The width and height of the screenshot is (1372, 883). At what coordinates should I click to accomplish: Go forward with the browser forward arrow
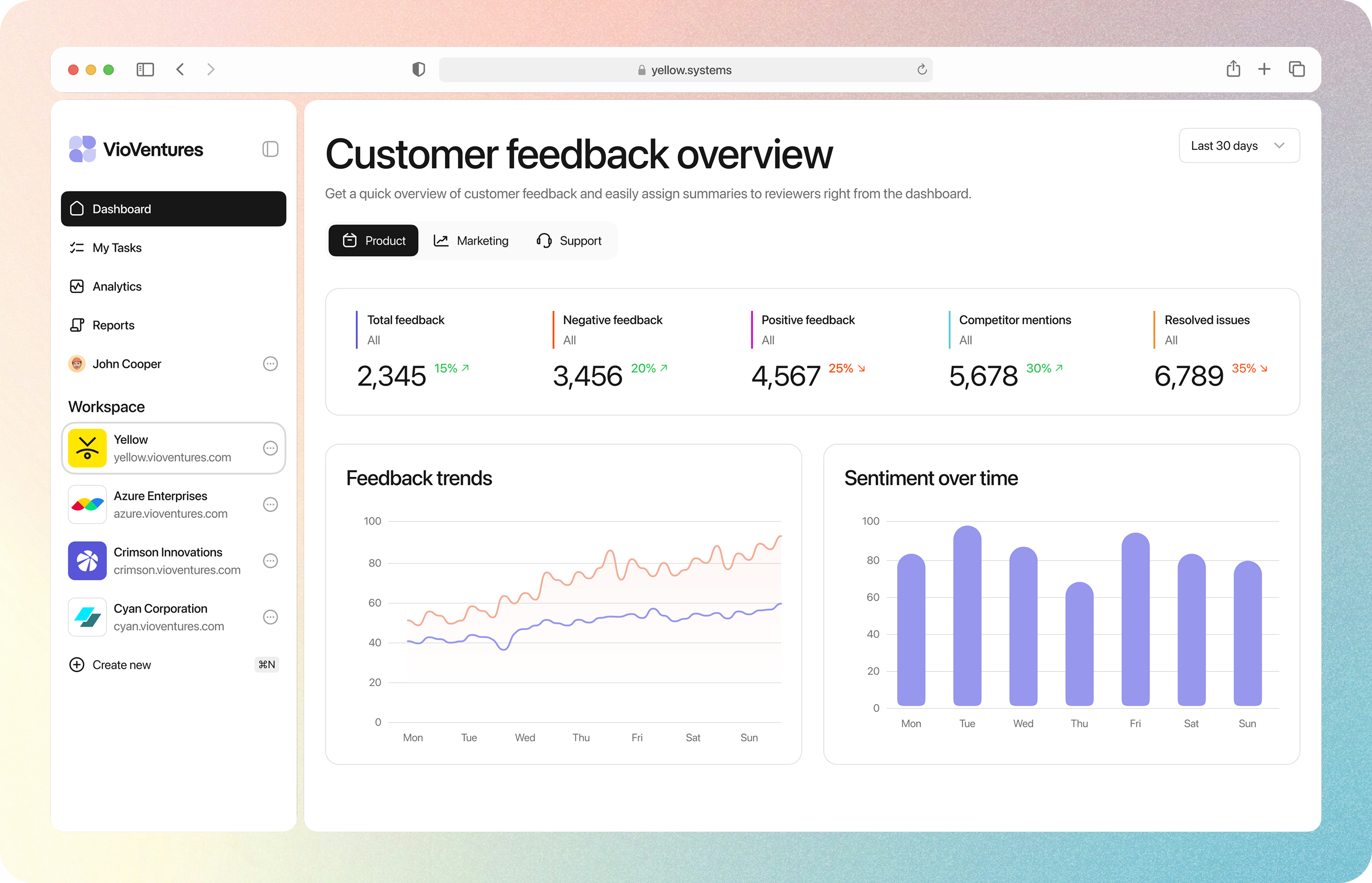point(211,69)
